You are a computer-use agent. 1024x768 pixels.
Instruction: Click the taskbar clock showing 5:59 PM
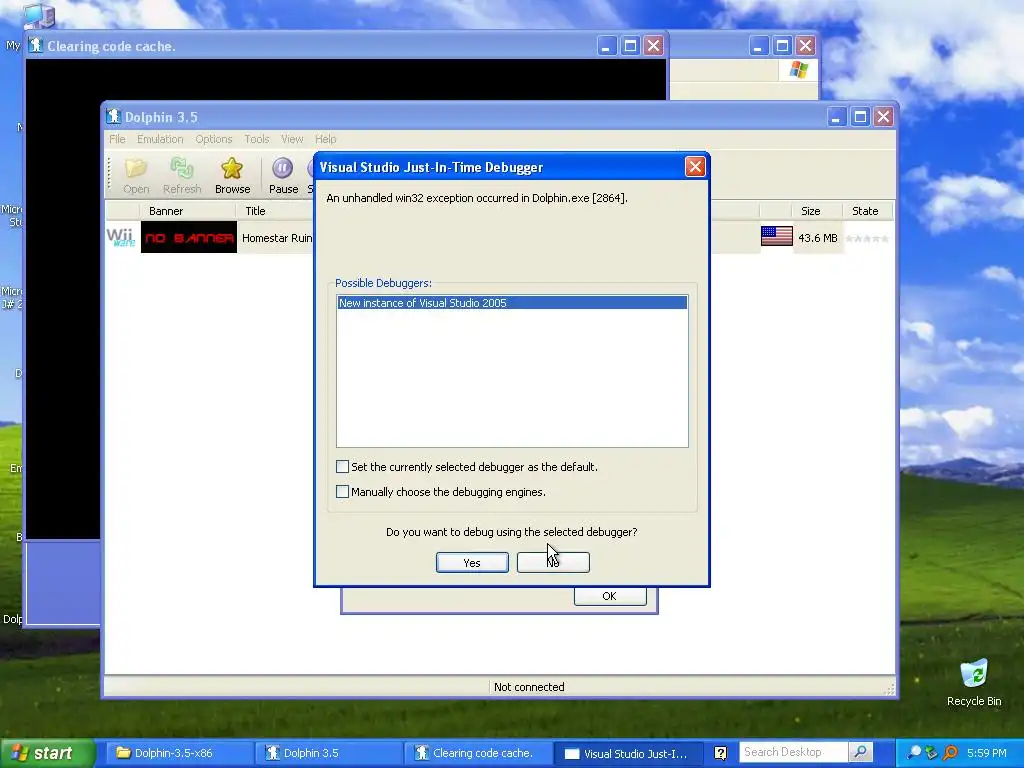[986, 753]
